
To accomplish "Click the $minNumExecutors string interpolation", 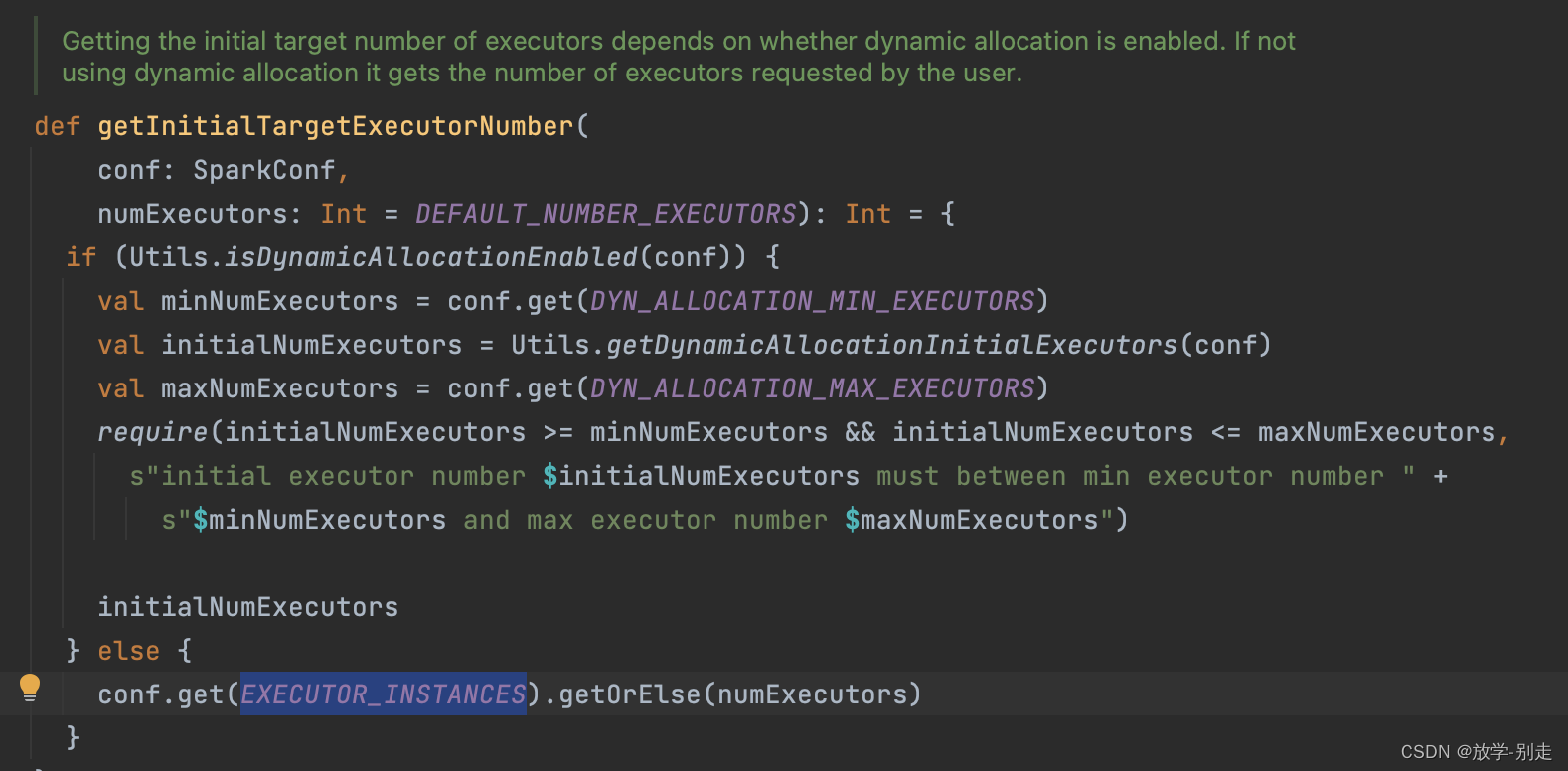I will [x=320, y=520].
